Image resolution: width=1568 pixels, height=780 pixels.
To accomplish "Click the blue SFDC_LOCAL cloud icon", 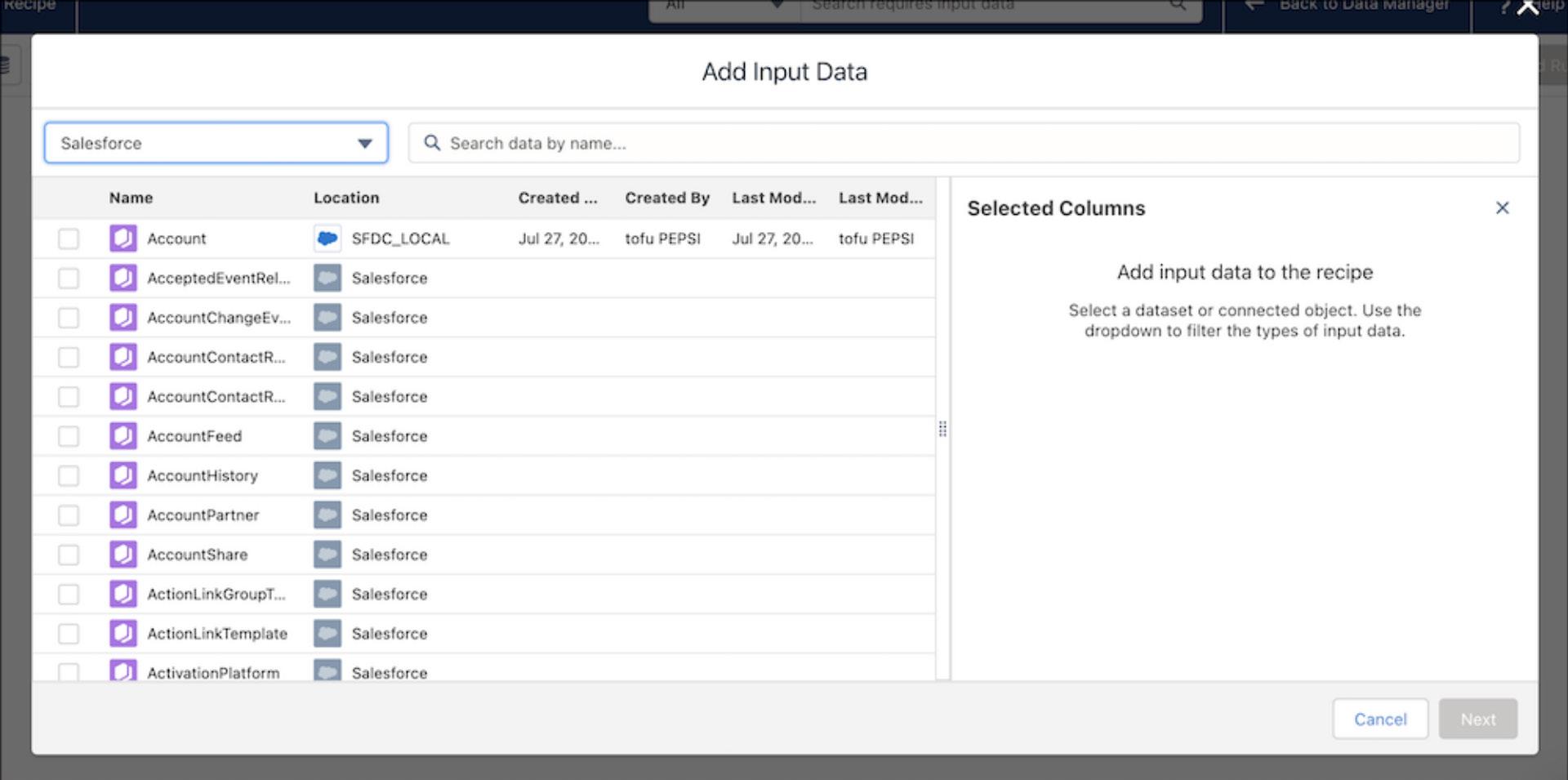I will (x=327, y=238).
